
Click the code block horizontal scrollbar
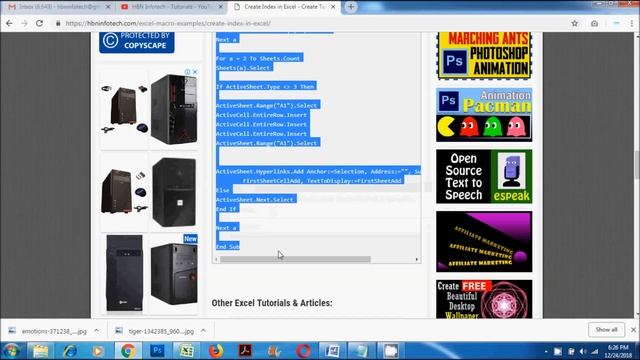pyautogui.click(x=295, y=259)
